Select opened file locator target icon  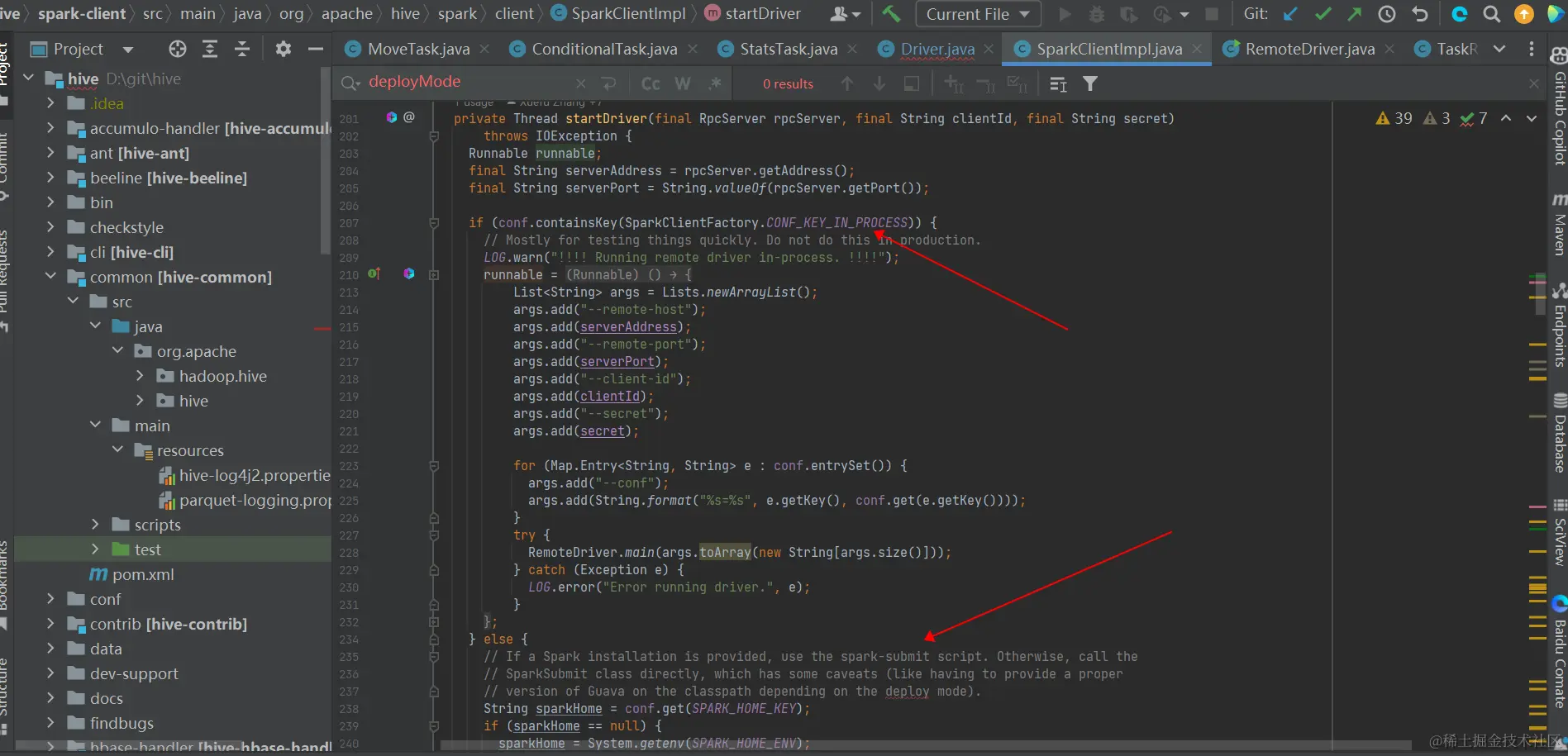point(178,49)
